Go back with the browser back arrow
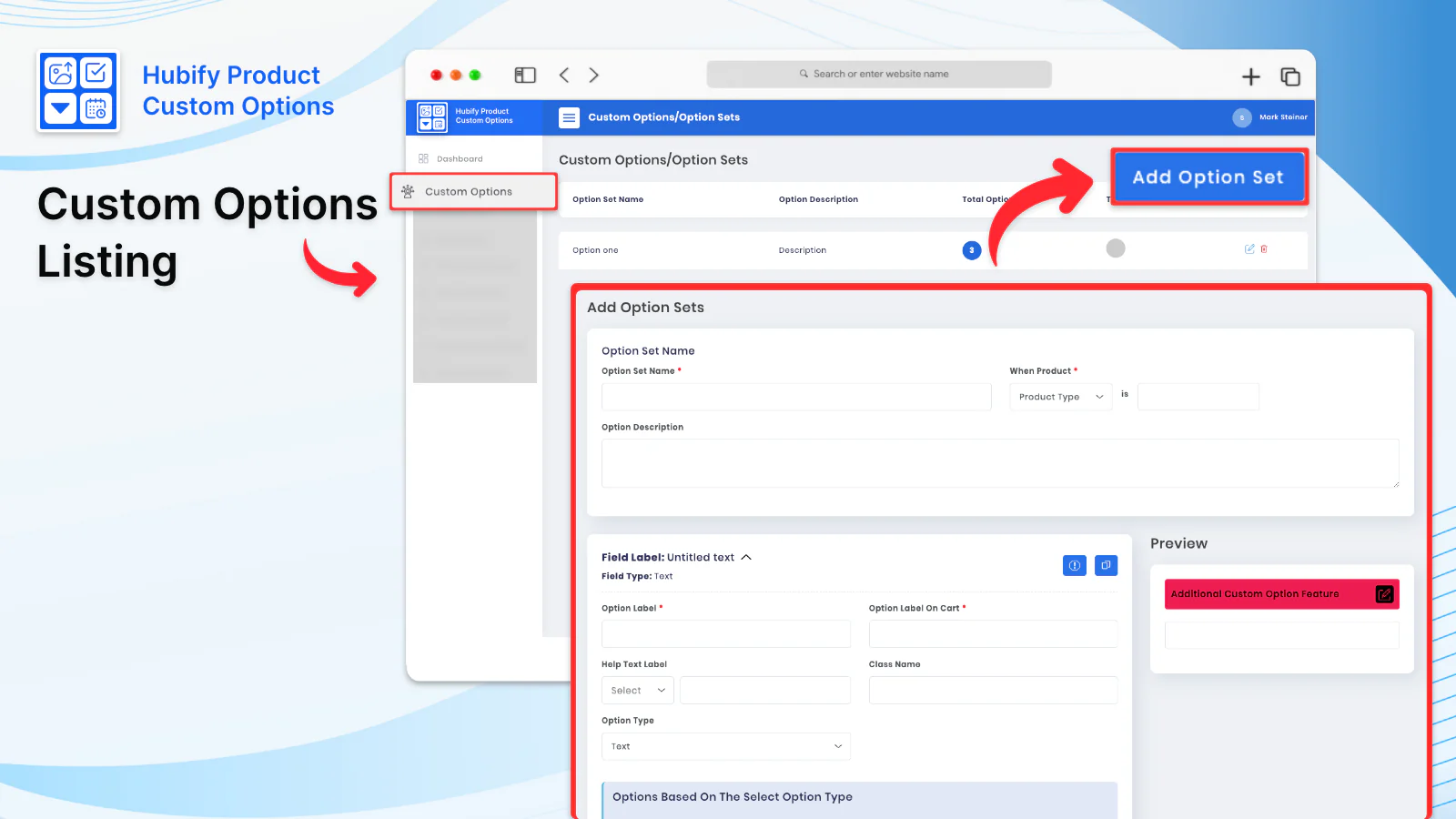1456x819 pixels. (x=564, y=76)
